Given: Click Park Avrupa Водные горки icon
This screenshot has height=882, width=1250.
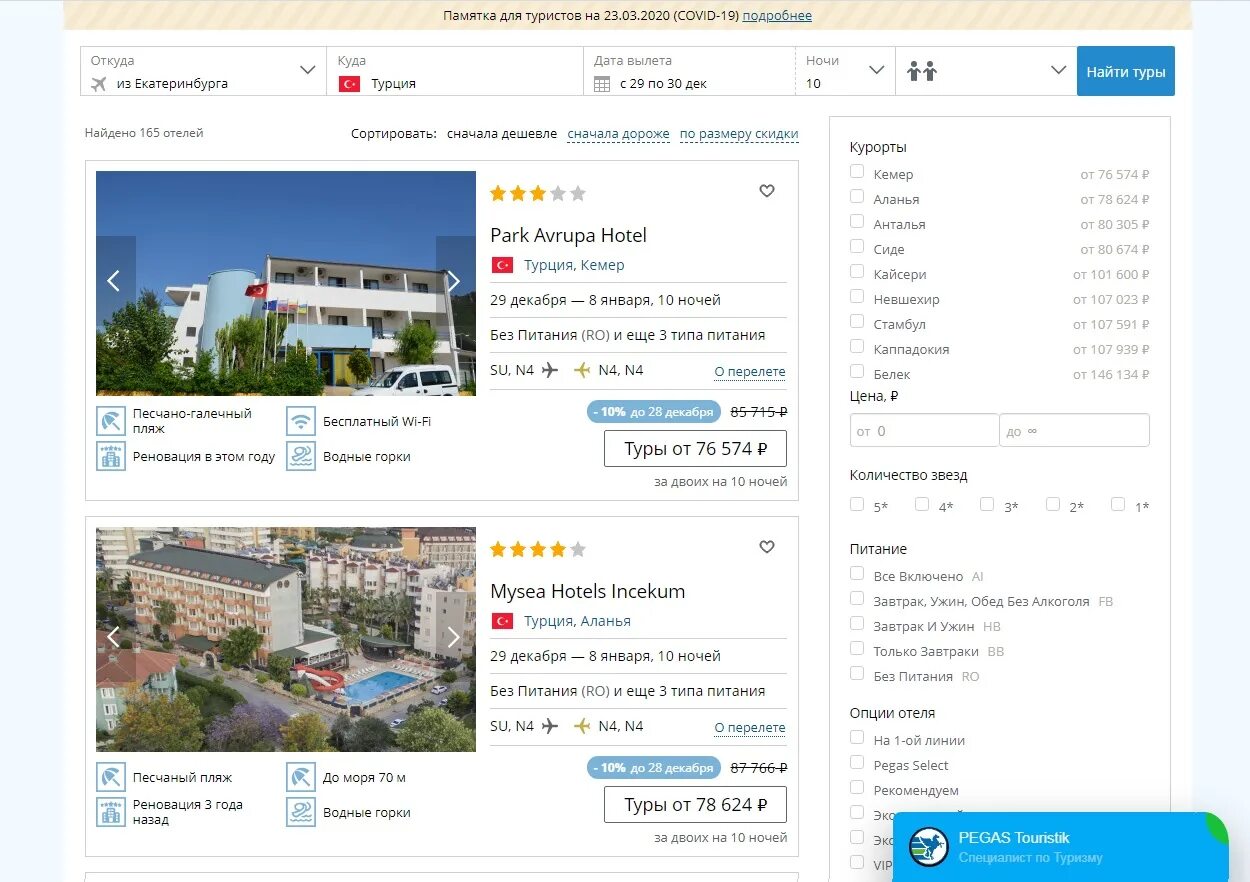Looking at the screenshot, I should point(301,456).
